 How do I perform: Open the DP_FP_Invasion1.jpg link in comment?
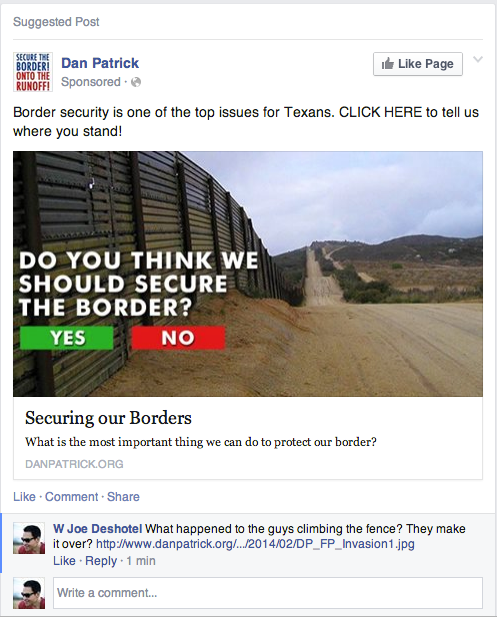point(255,544)
